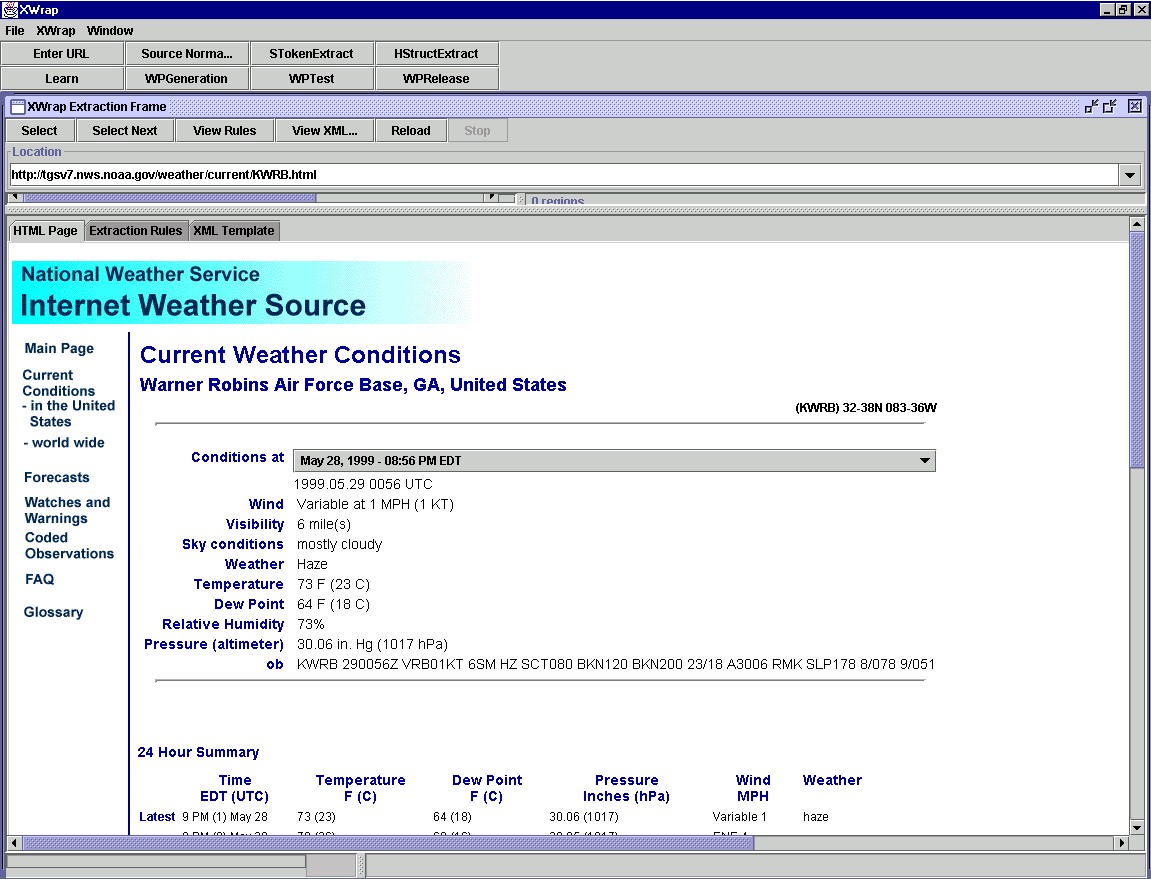Viewport: 1151px width, 879px height.
Task: Click the XWrap Extraction Frame window icon
Action: (x=17, y=107)
